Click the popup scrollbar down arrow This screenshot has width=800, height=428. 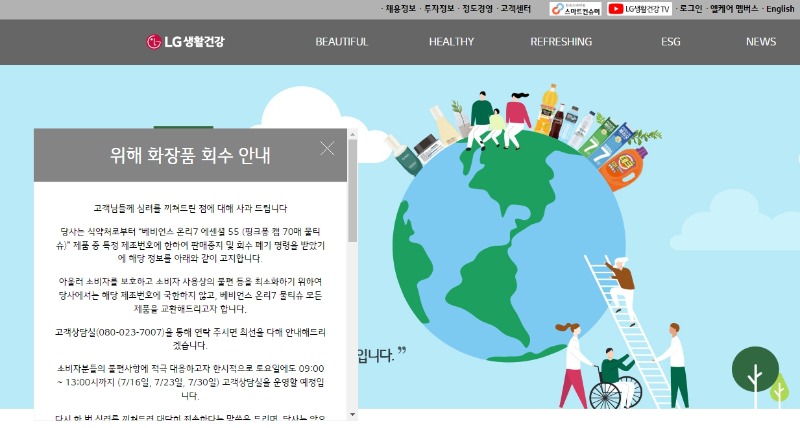353,414
